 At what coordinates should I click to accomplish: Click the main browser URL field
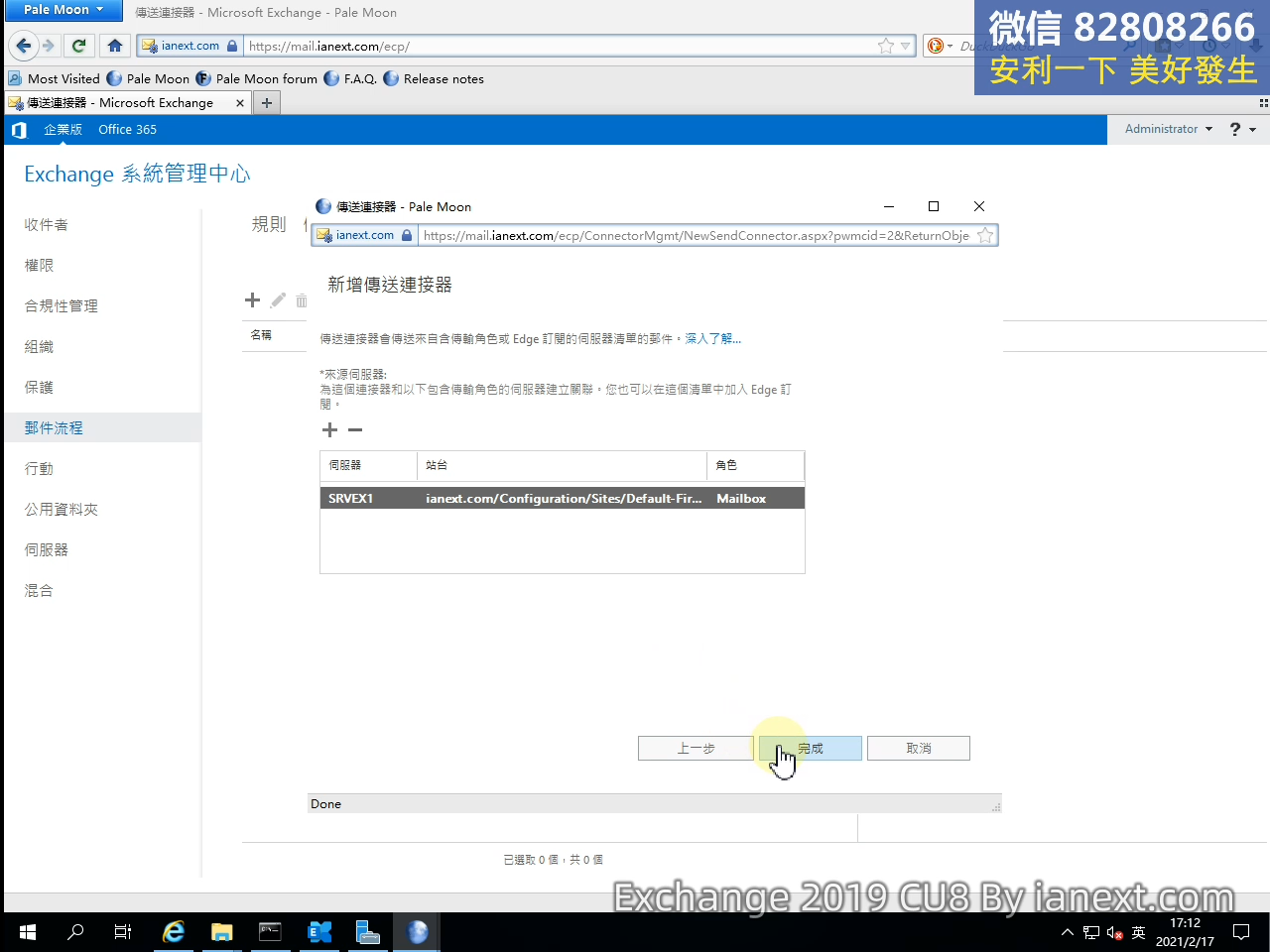coord(560,46)
